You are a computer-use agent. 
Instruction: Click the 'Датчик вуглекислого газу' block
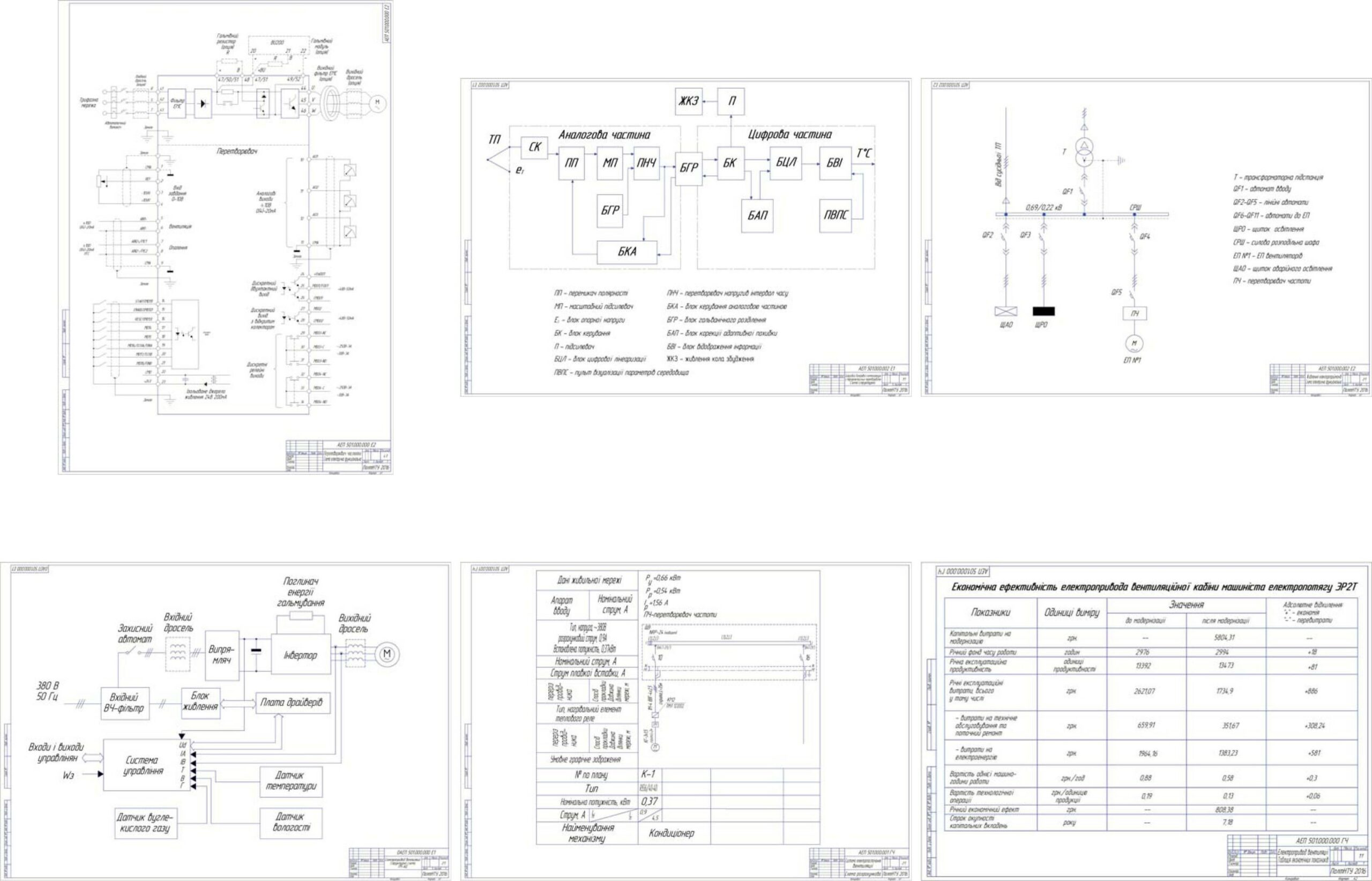pos(145,823)
